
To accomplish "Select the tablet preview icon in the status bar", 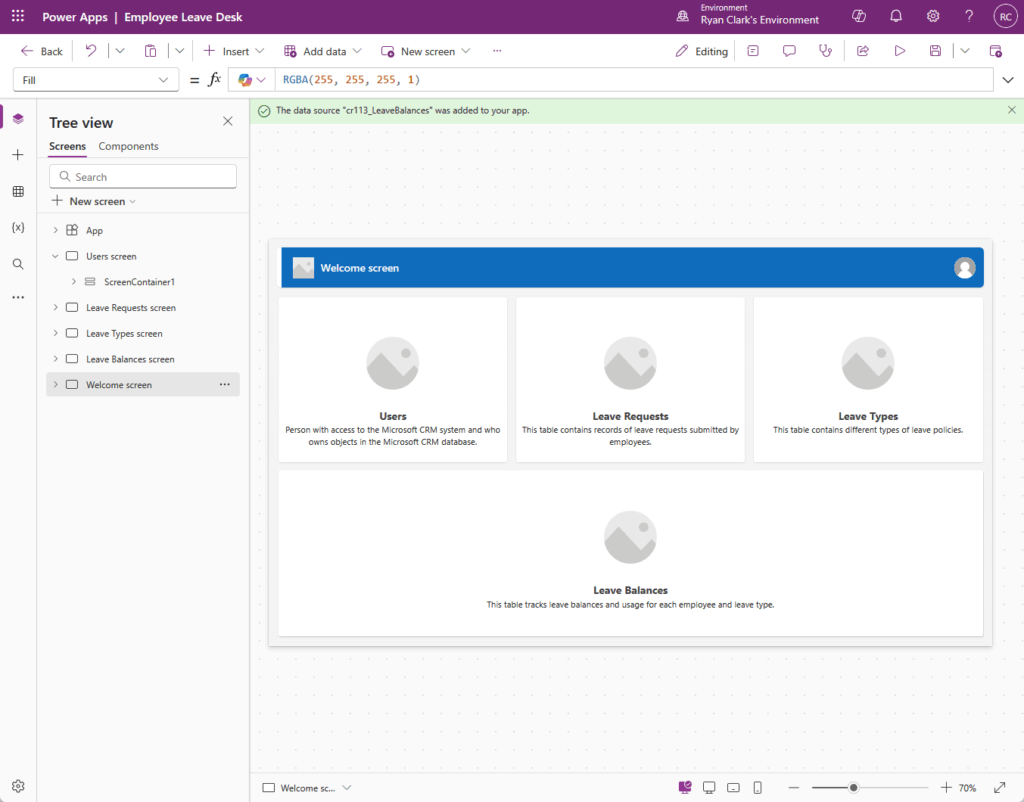I will [733, 788].
